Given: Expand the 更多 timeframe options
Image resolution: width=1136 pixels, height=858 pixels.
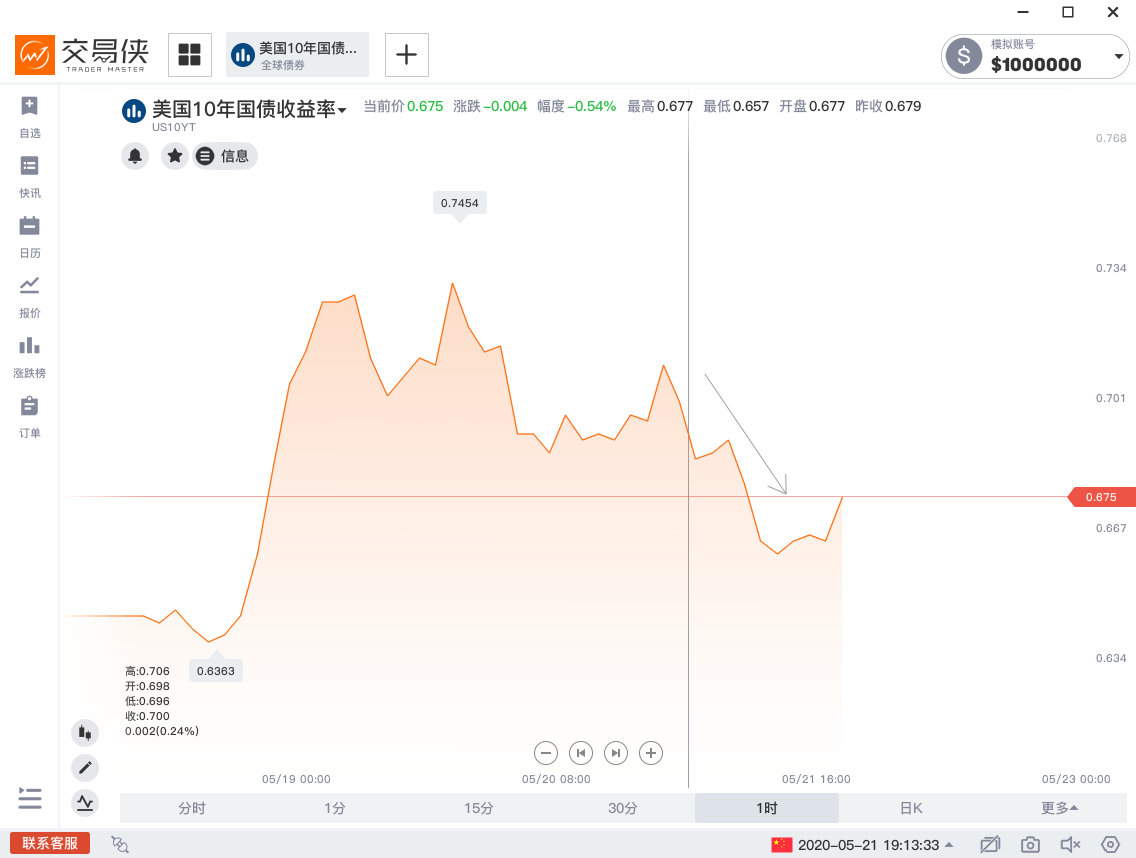Looking at the screenshot, I should click(1059, 807).
